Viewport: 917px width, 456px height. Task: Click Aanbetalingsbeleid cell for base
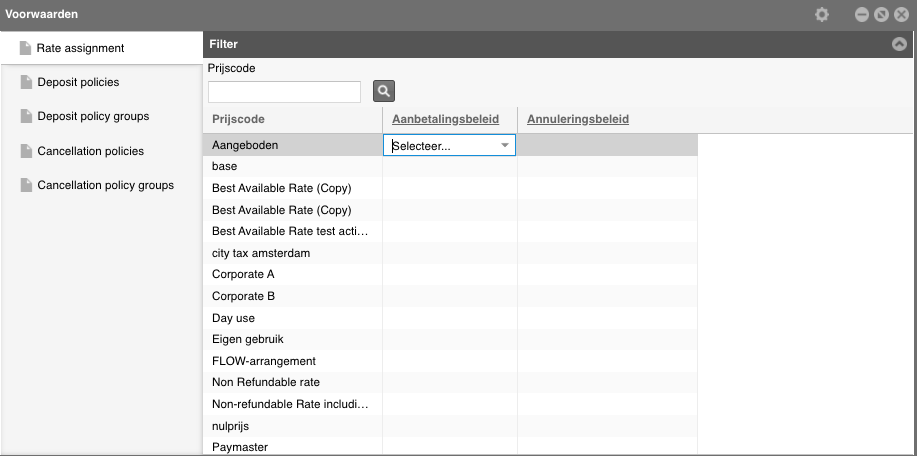coord(450,167)
